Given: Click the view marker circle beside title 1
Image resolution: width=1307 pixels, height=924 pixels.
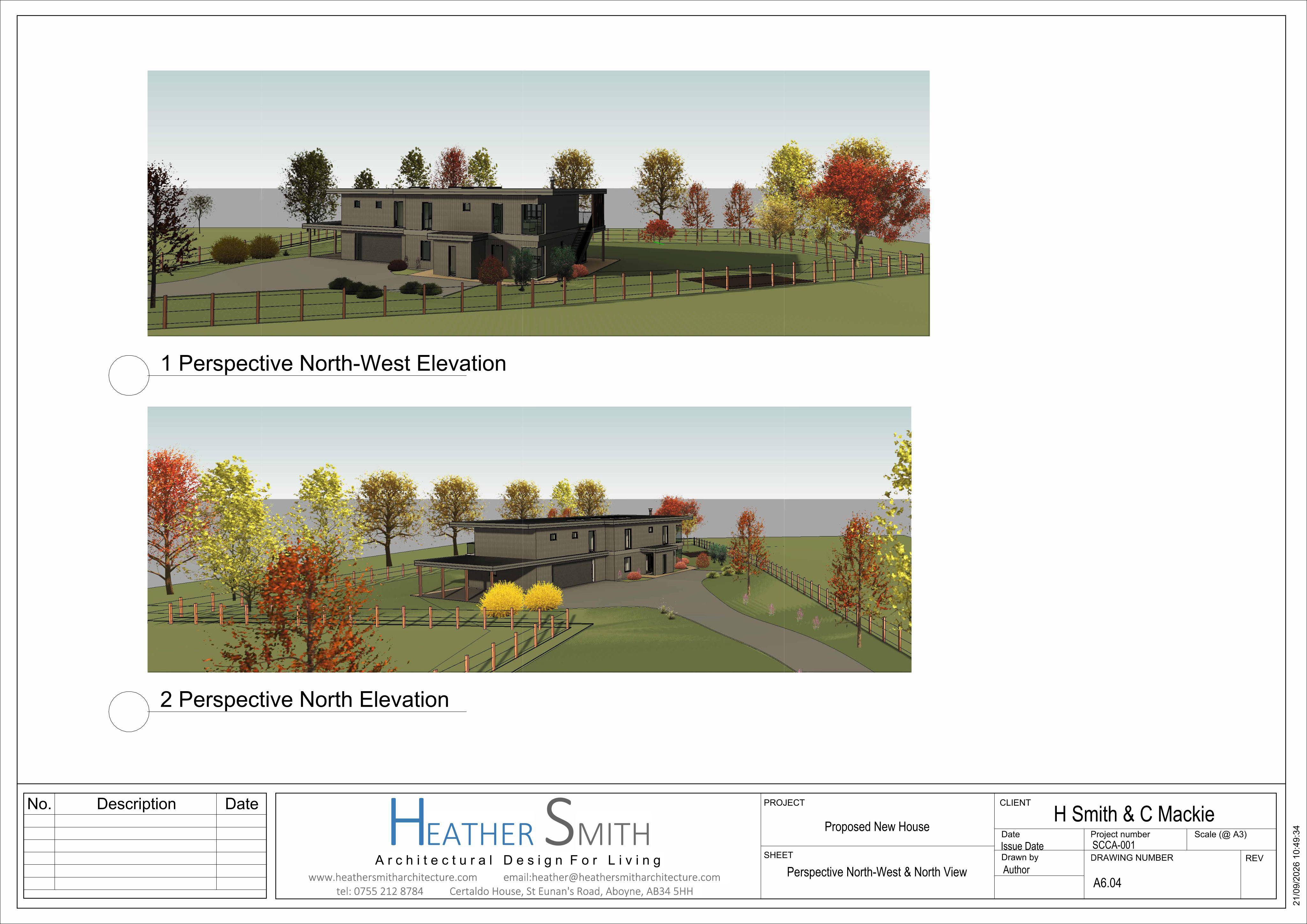Looking at the screenshot, I should pyautogui.click(x=129, y=375).
